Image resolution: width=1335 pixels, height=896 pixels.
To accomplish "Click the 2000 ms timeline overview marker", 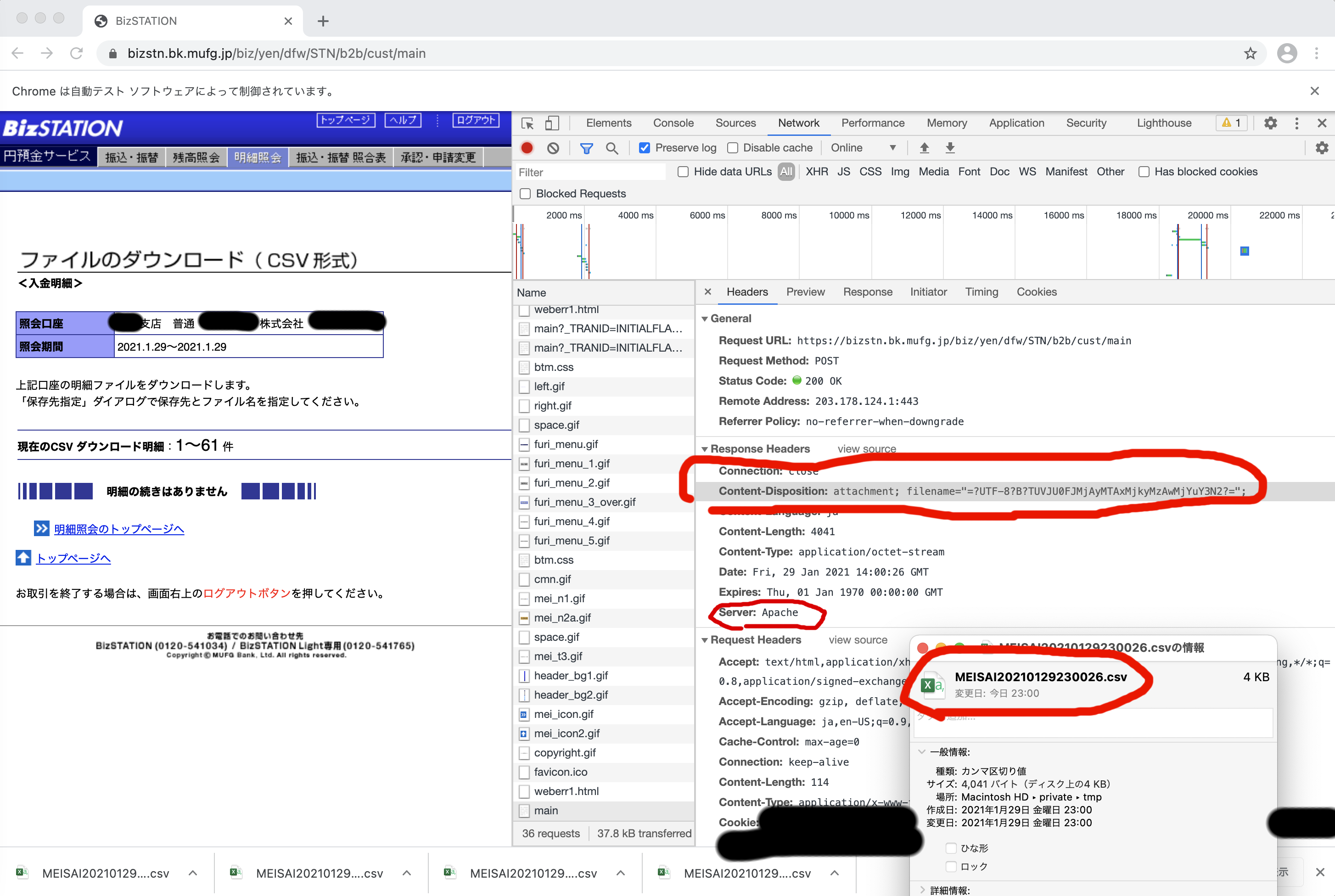I will click(563, 215).
